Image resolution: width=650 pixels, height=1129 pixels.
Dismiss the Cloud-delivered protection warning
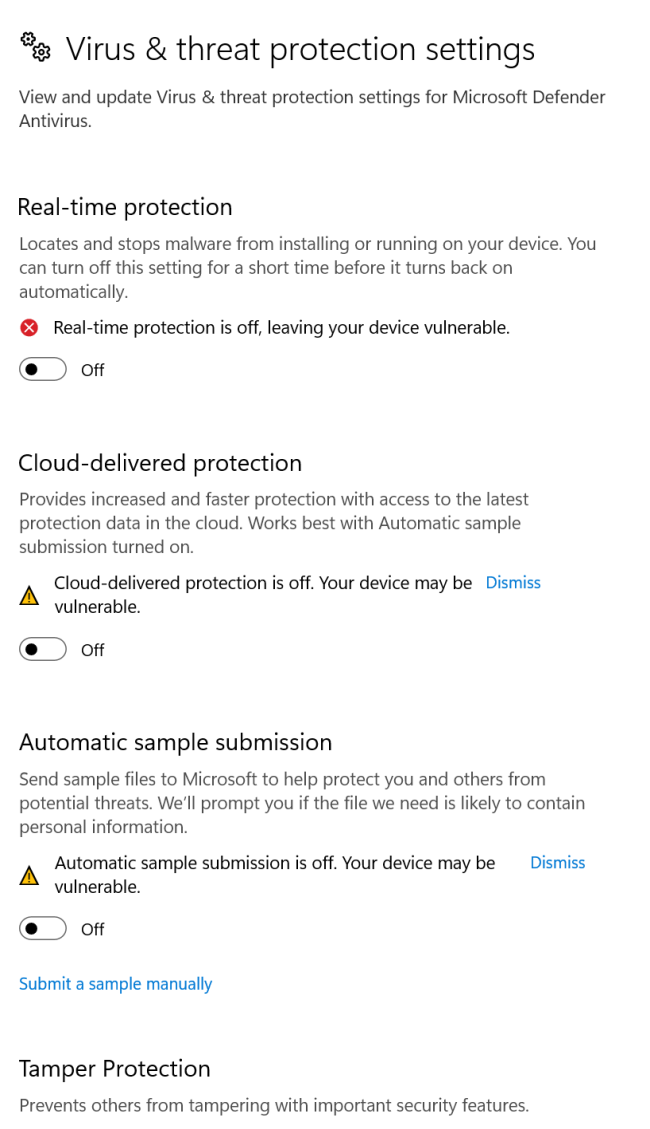(513, 583)
